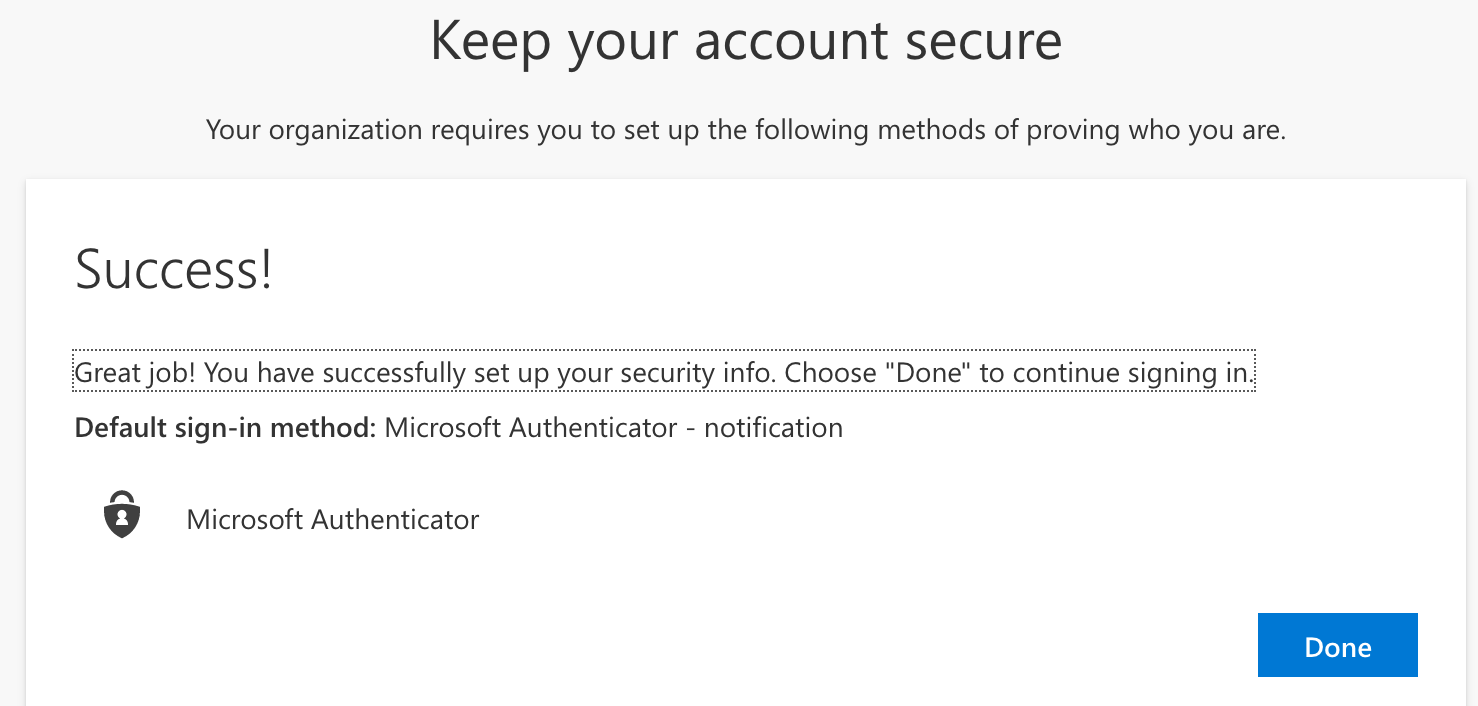
Task: Click the word "requires" in subtitle
Action: [484, 130]
